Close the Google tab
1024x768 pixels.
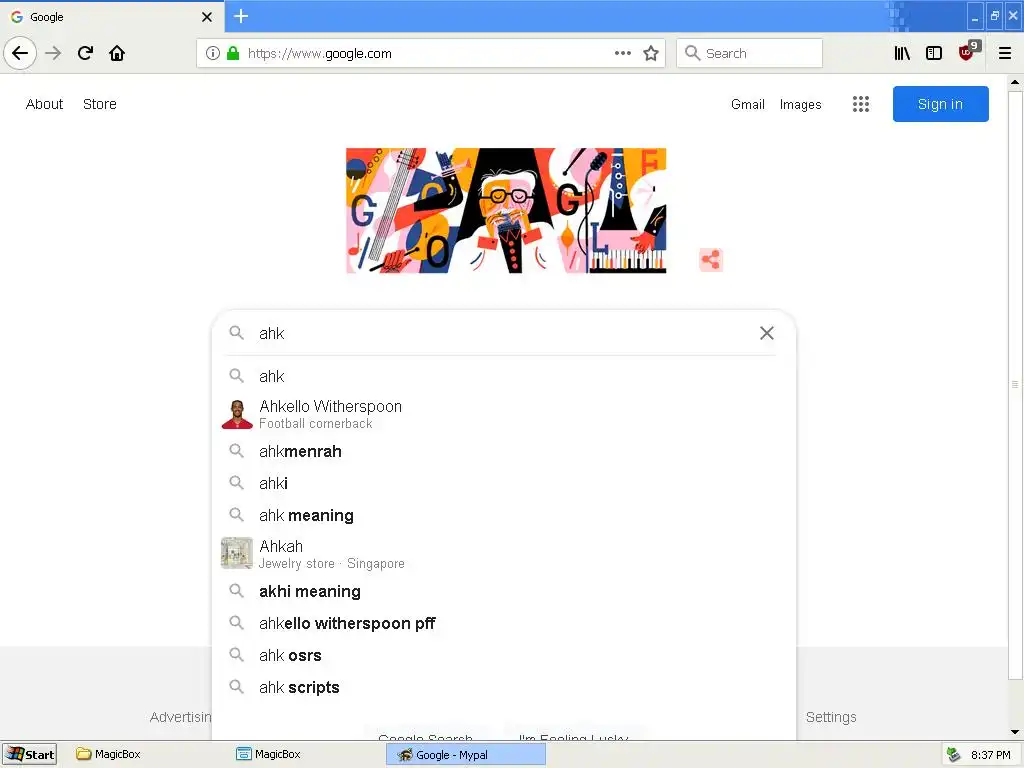pos(207,17)
